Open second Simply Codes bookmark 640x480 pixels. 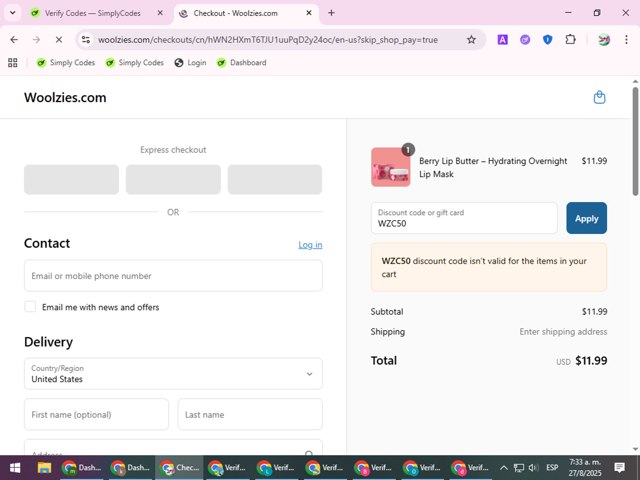point(134,62)
